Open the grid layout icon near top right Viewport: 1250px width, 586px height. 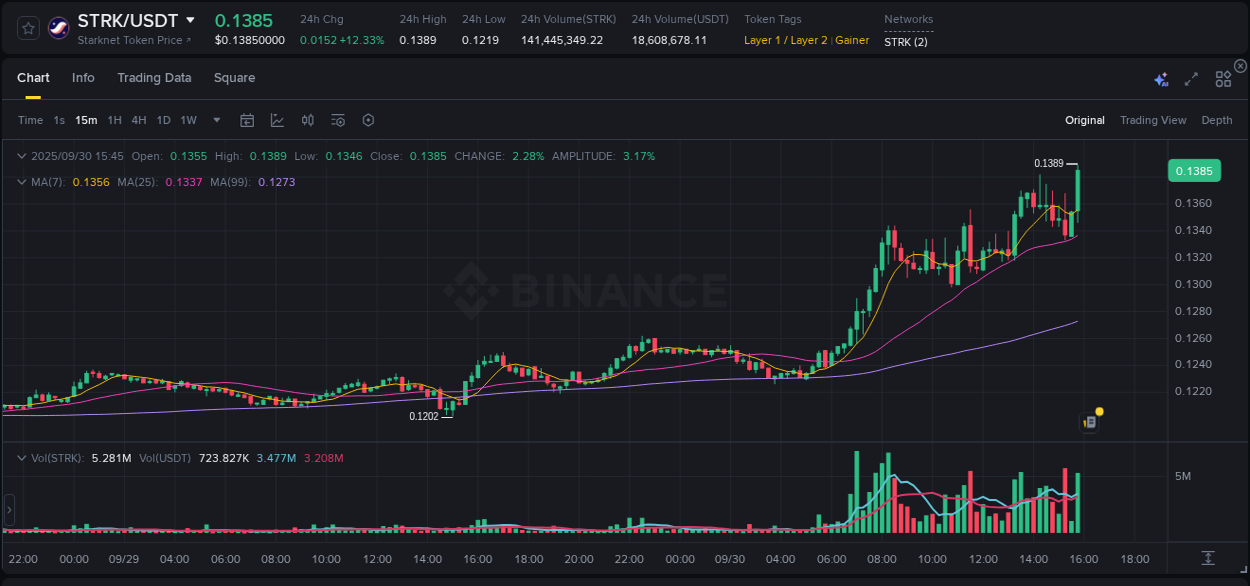point(1222,78)
